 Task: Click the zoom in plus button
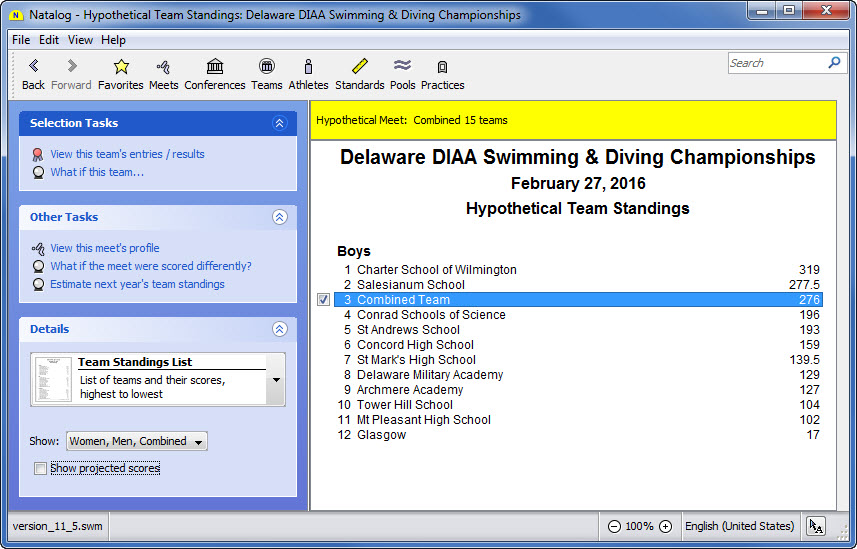tap(665, 526)
